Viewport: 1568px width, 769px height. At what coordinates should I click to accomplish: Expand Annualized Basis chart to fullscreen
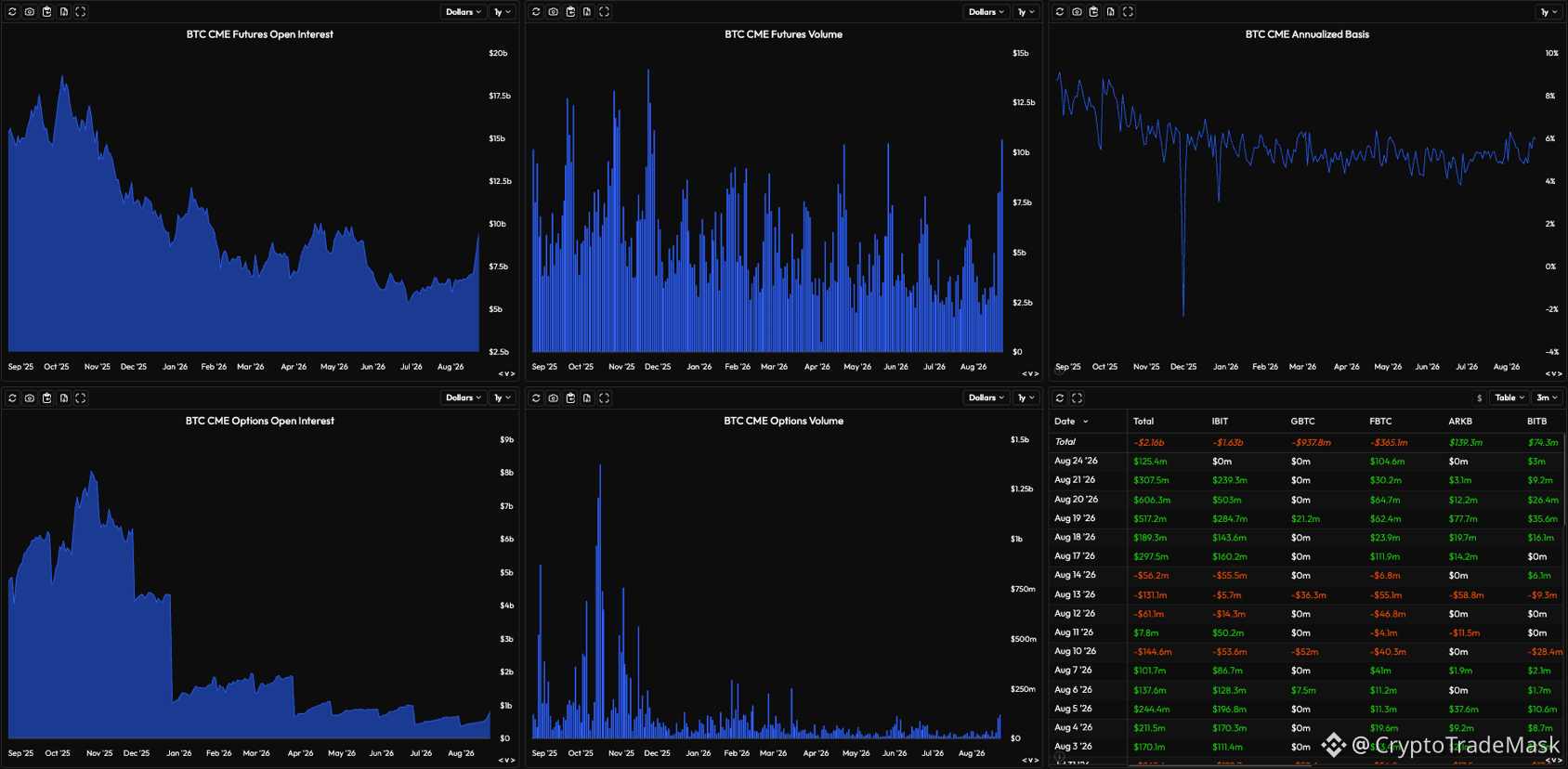tap(1128, 12)
